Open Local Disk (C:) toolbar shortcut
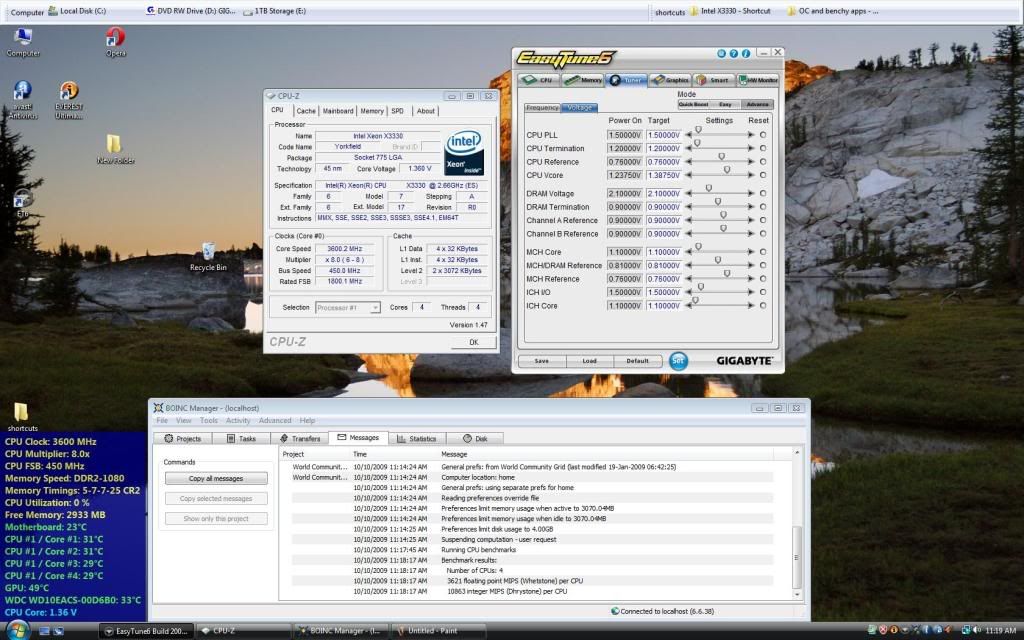The height and width of the screenshot is (640, 1024). pos(77,11)
